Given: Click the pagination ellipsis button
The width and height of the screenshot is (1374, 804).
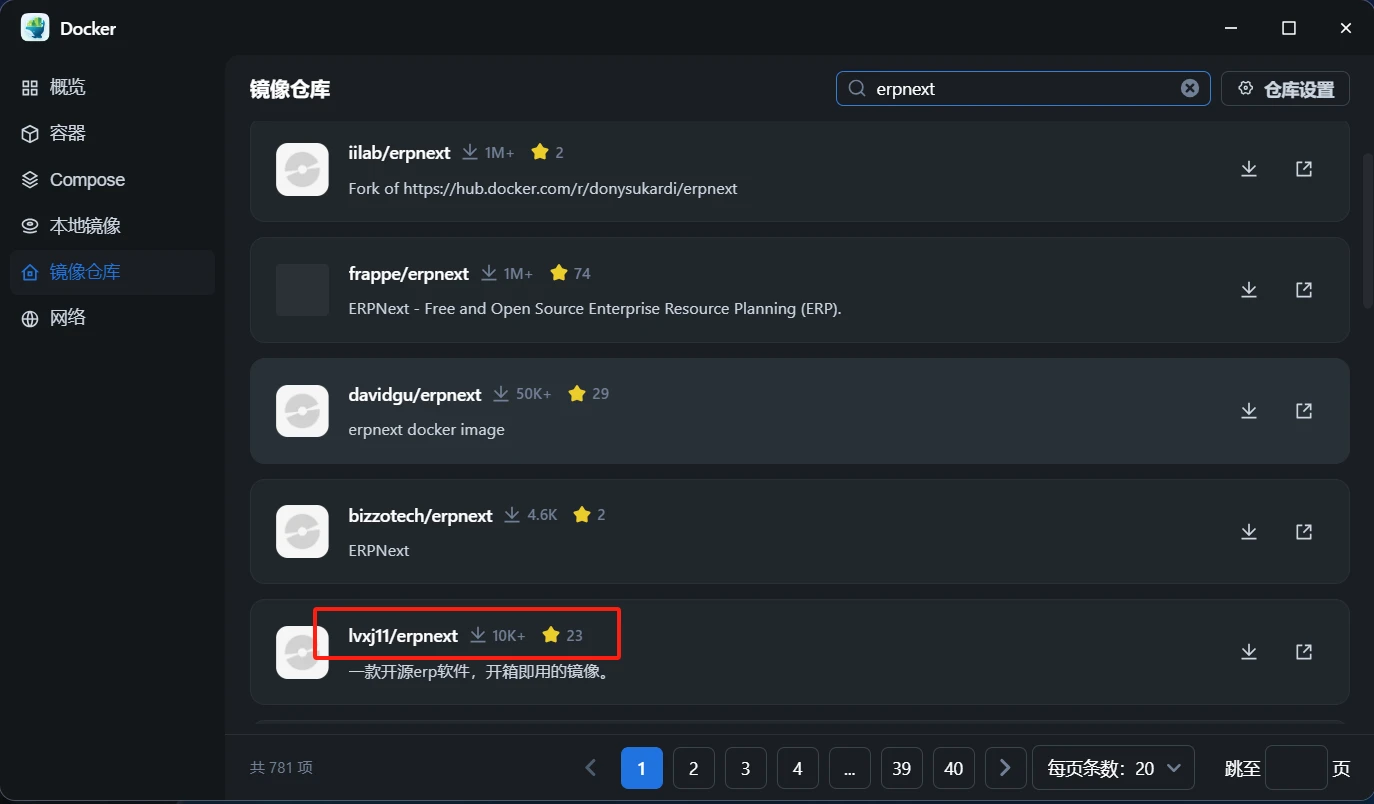Looking at the screenshot, I should click(x=850, y=768).
